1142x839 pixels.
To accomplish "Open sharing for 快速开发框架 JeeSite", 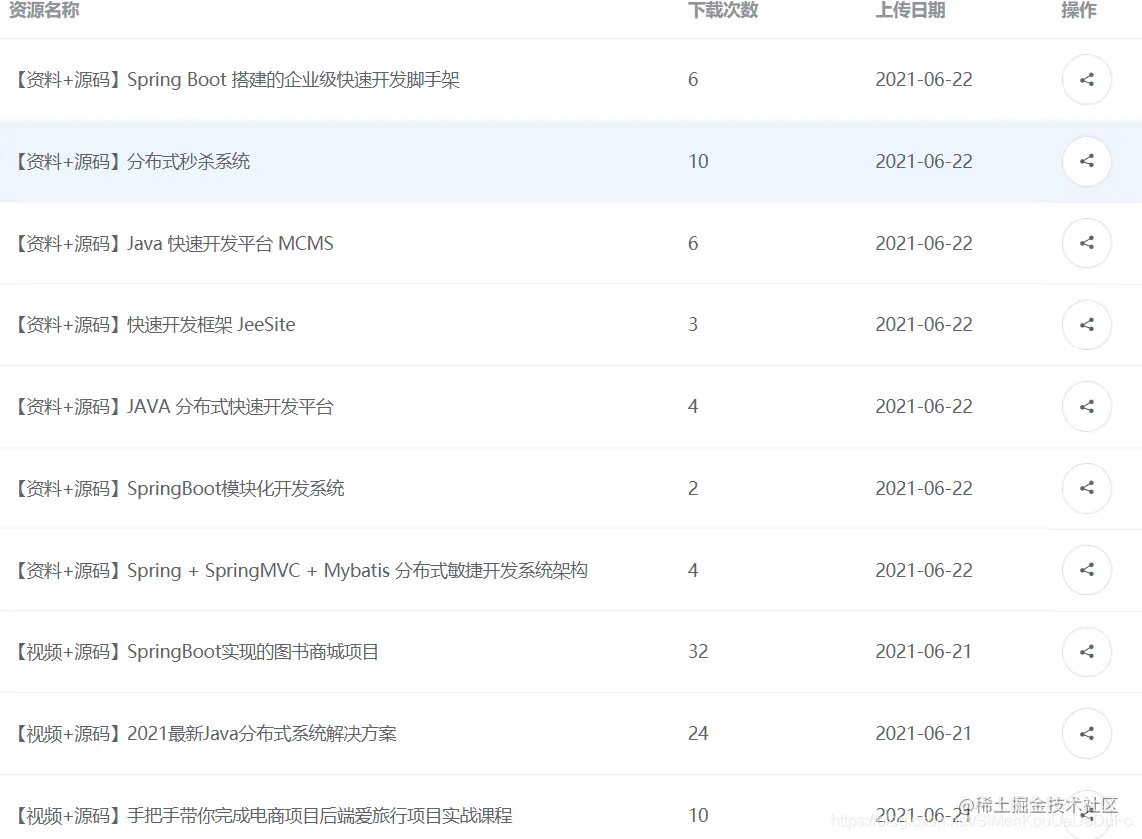I will pyautogui.click(x=1087, y=324).
